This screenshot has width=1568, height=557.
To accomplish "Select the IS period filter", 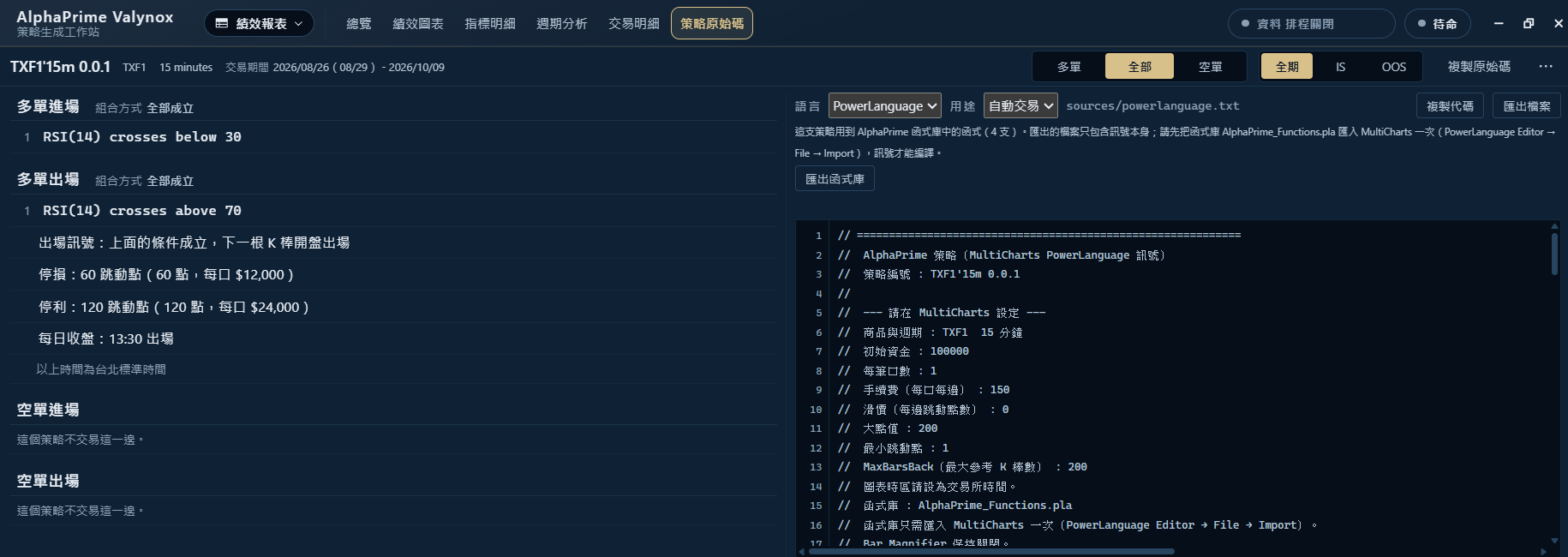I will [x=1340, y=66].
